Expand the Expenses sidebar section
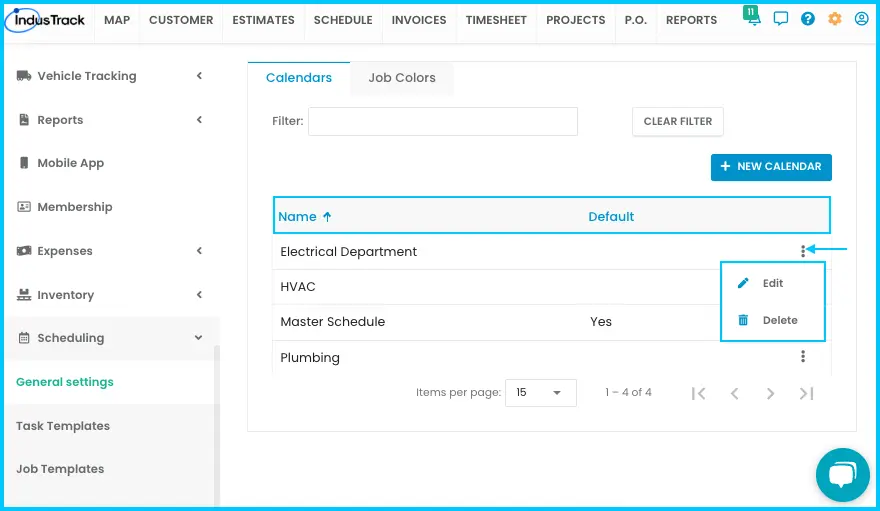 click(199, 251)
